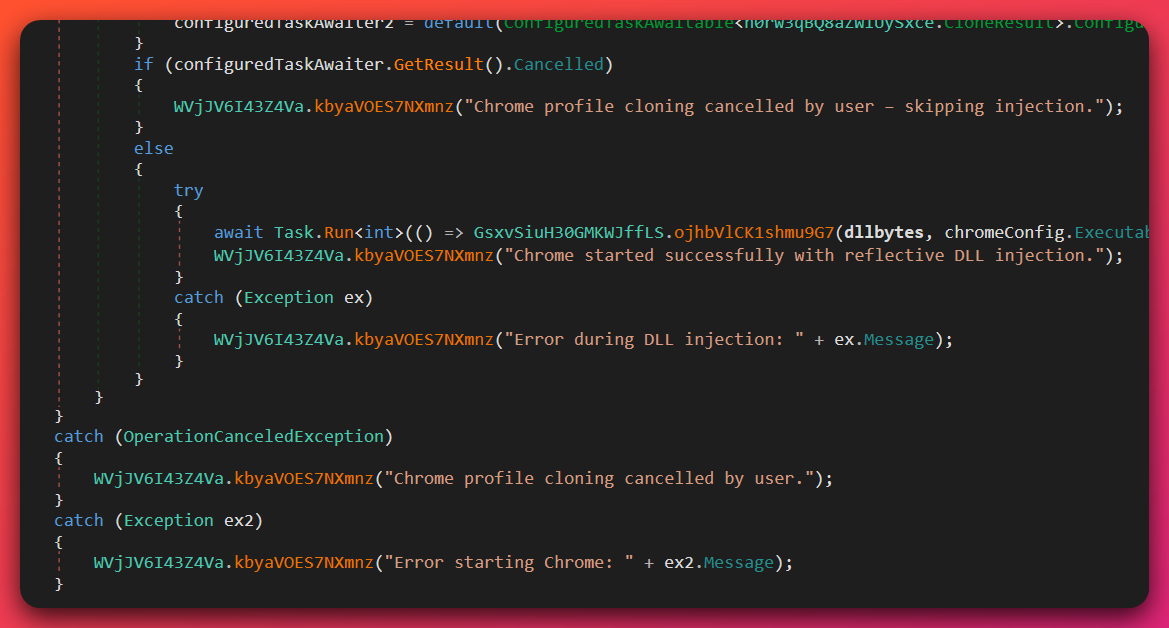This screenshot has width=1169, height=628.
Task: Click the 'try' keyword
Action: point(189,191)
